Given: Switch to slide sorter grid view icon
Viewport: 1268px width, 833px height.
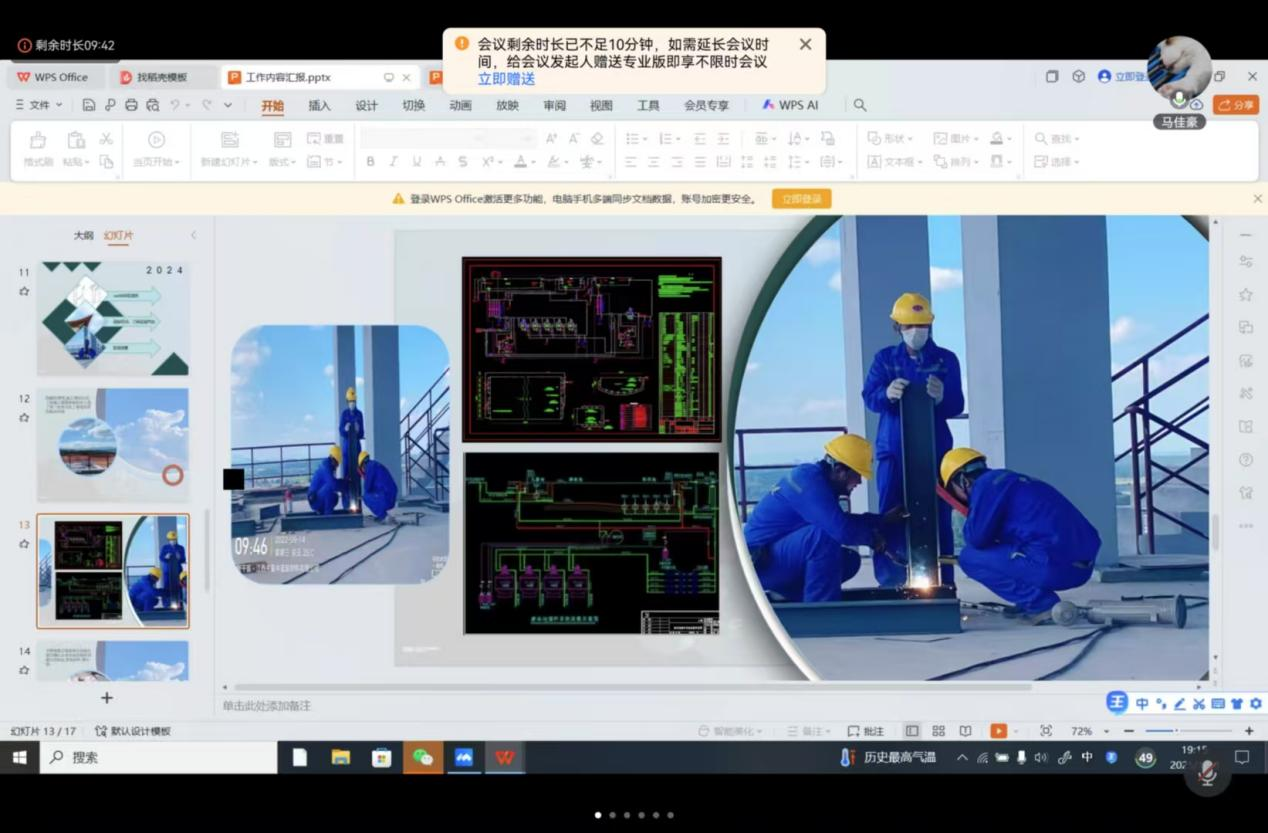Looking at the screenshot, I should (x=938, y=731).
